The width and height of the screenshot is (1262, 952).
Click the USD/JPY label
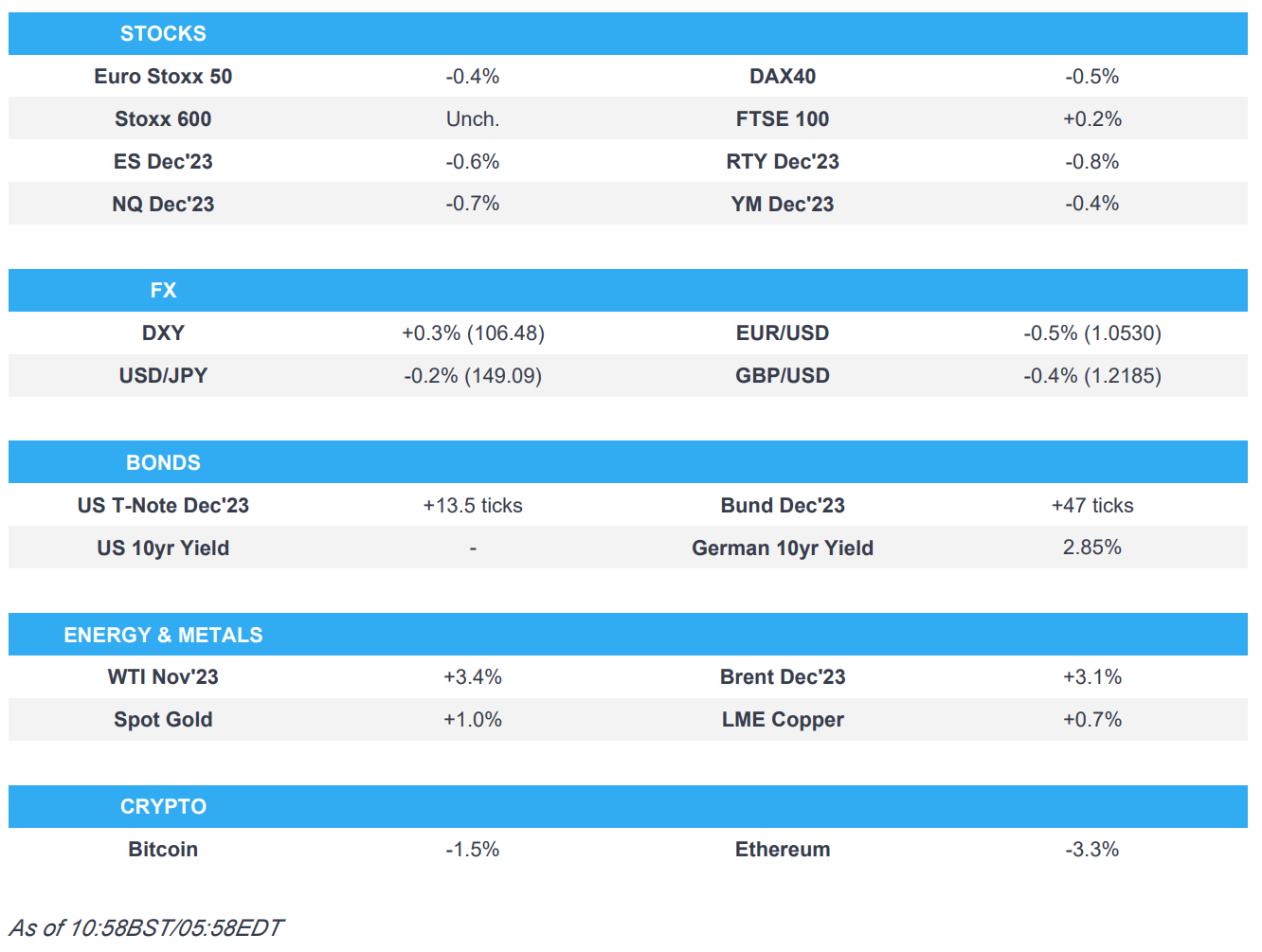(163, 376)
